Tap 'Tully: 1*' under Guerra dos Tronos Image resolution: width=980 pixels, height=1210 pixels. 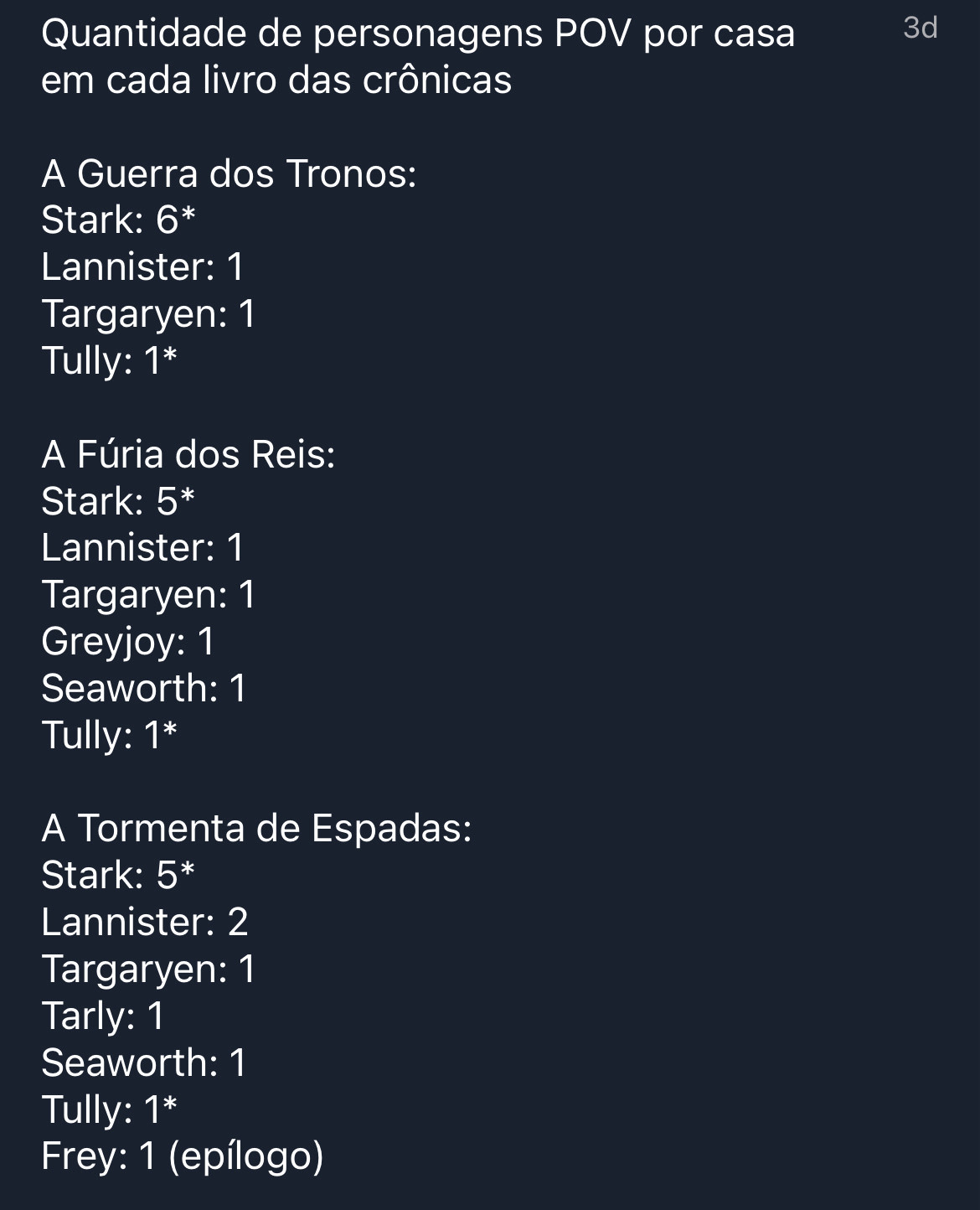110,361
